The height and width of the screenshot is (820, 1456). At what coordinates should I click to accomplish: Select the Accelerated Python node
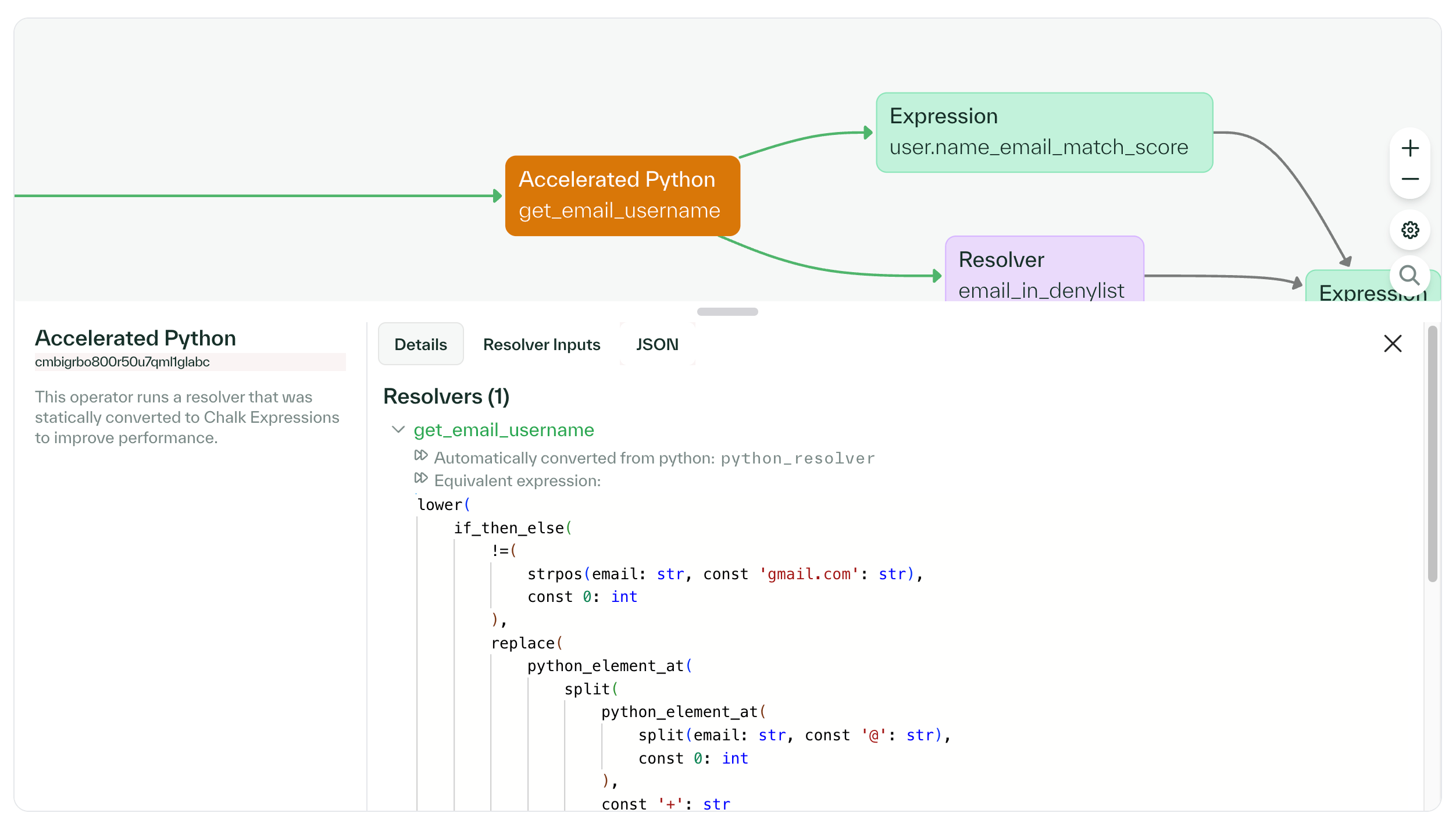(622, 195)
